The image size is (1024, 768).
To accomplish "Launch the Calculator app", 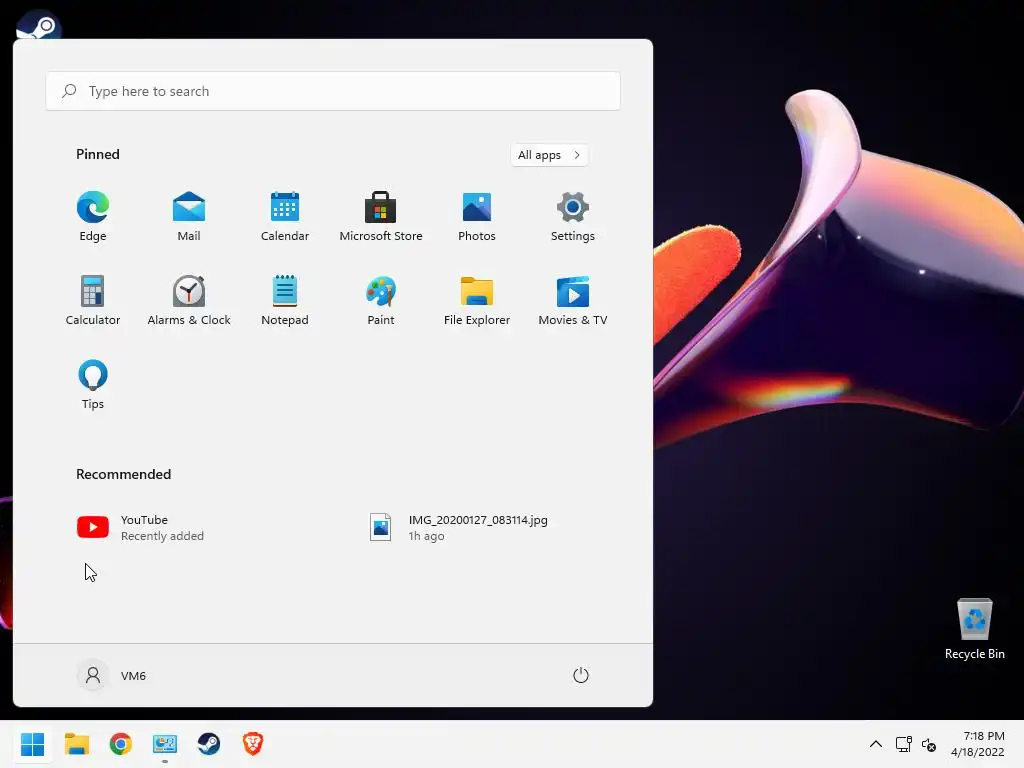I will (x=93, y=300).
